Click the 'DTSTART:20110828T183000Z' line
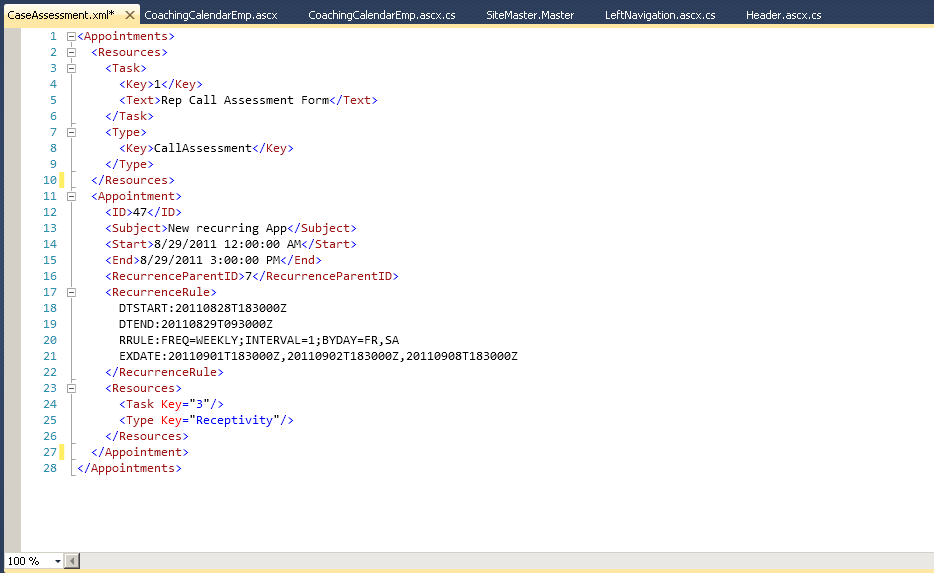This screenshot has height=573, width=934. [203, 308]
